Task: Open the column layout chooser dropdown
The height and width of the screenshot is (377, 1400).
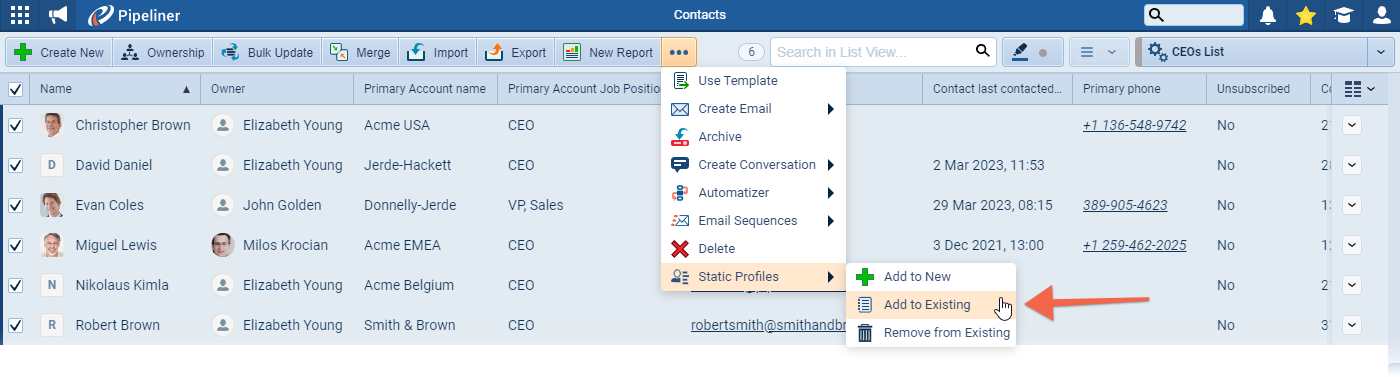Action: coord(1358,89)
